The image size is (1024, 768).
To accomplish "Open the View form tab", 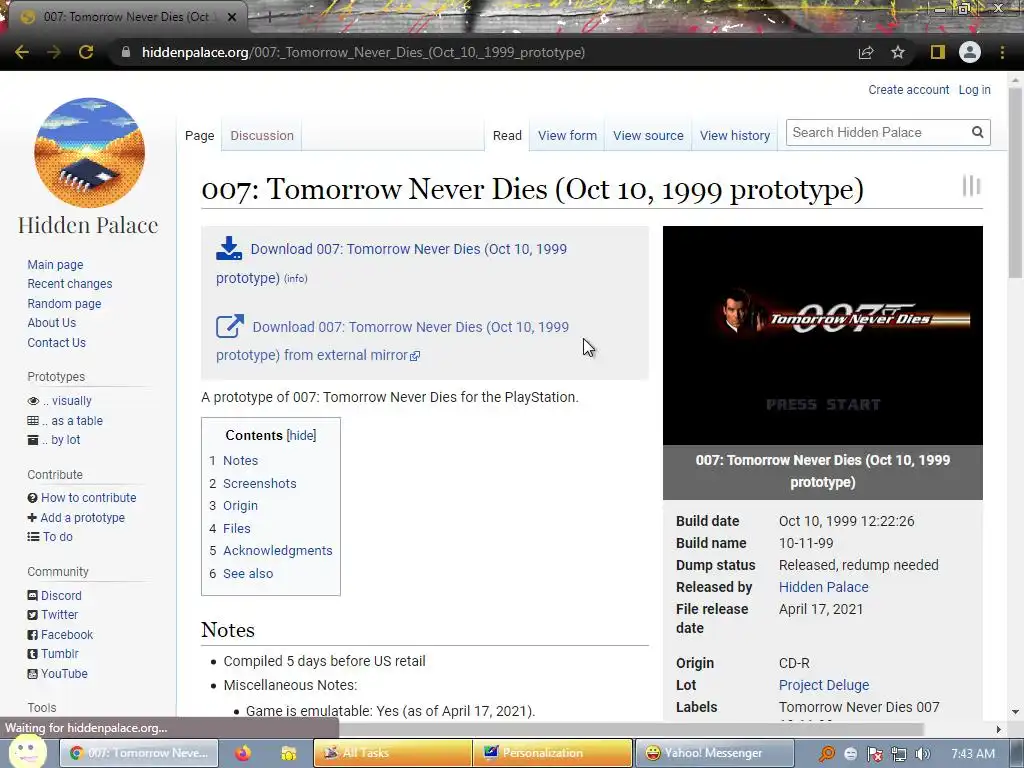I will [x=567, y=135].
